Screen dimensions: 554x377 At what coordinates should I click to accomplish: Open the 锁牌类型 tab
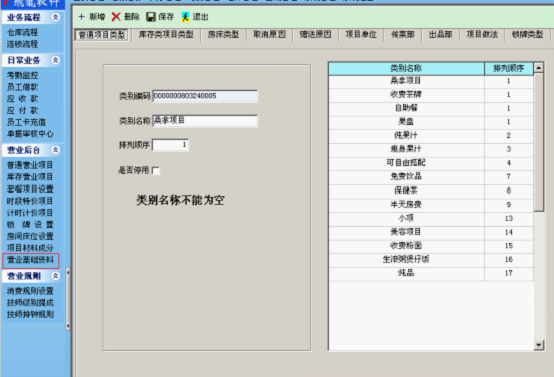[528, 35]
